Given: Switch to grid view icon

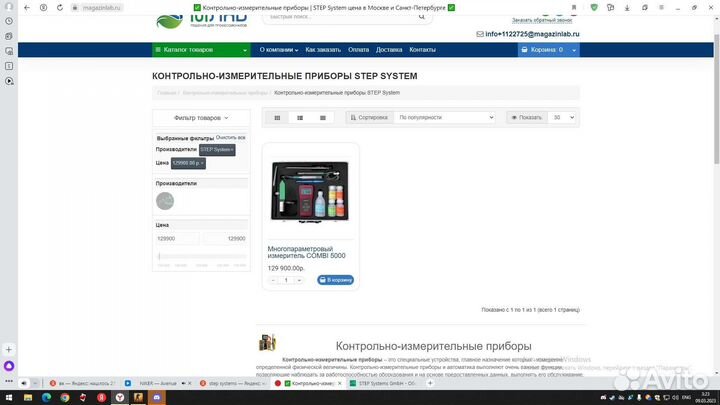Looking at the screenshot, I should (x=278, y=117).
